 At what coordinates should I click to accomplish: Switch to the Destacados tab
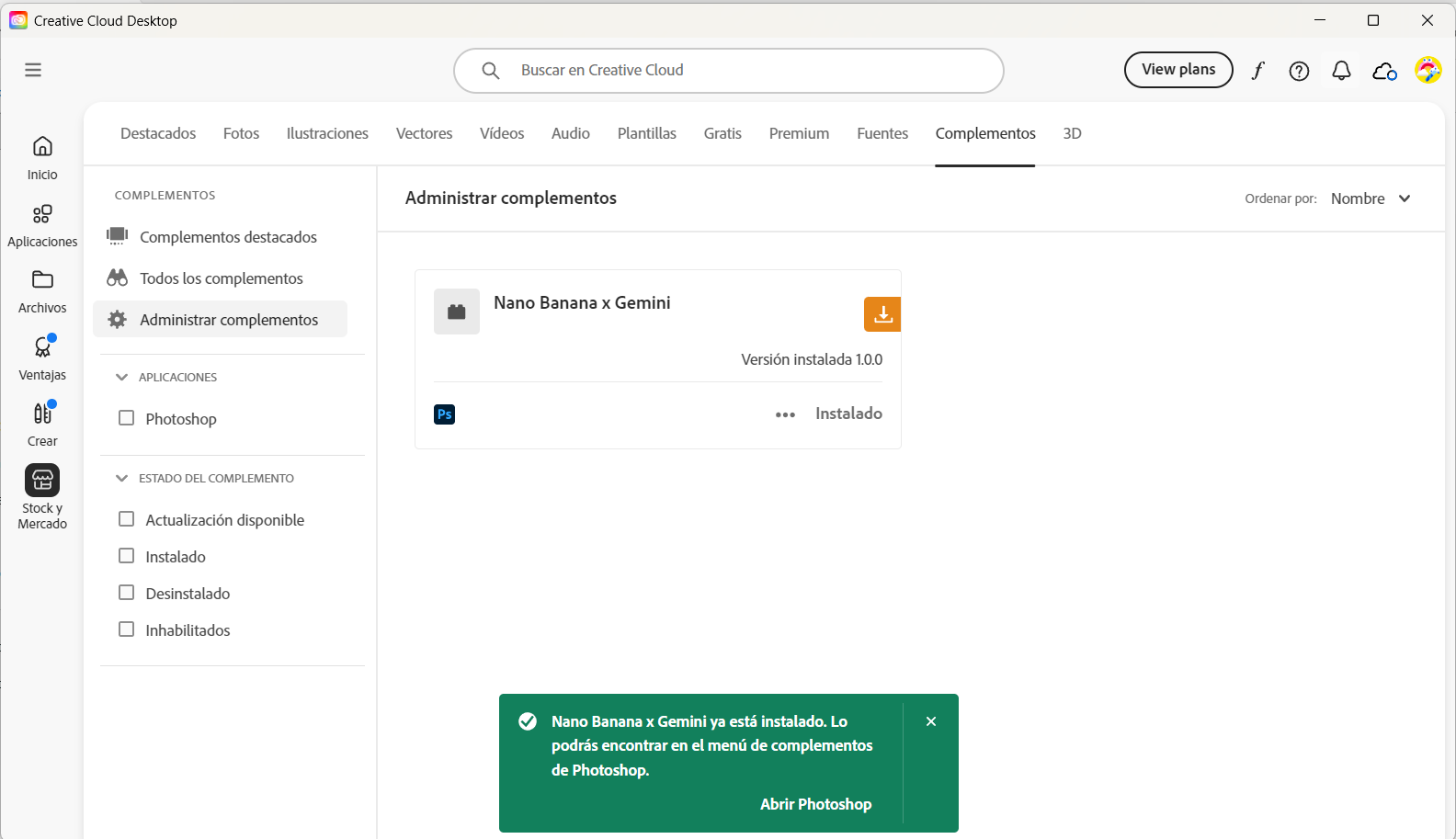(x=158, y=133)
